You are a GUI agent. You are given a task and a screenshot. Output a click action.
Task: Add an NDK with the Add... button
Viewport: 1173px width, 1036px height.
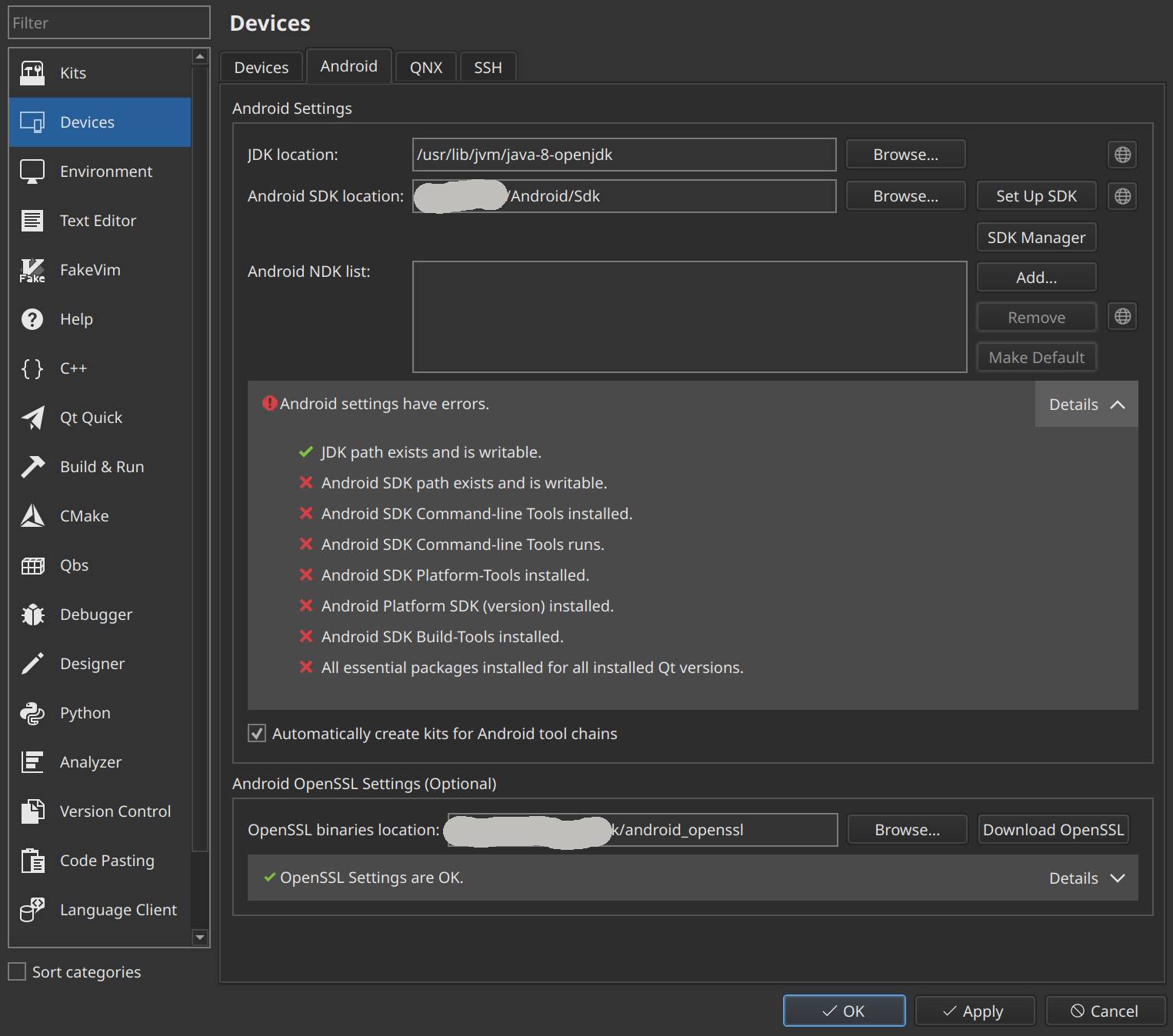[1036, 278]
